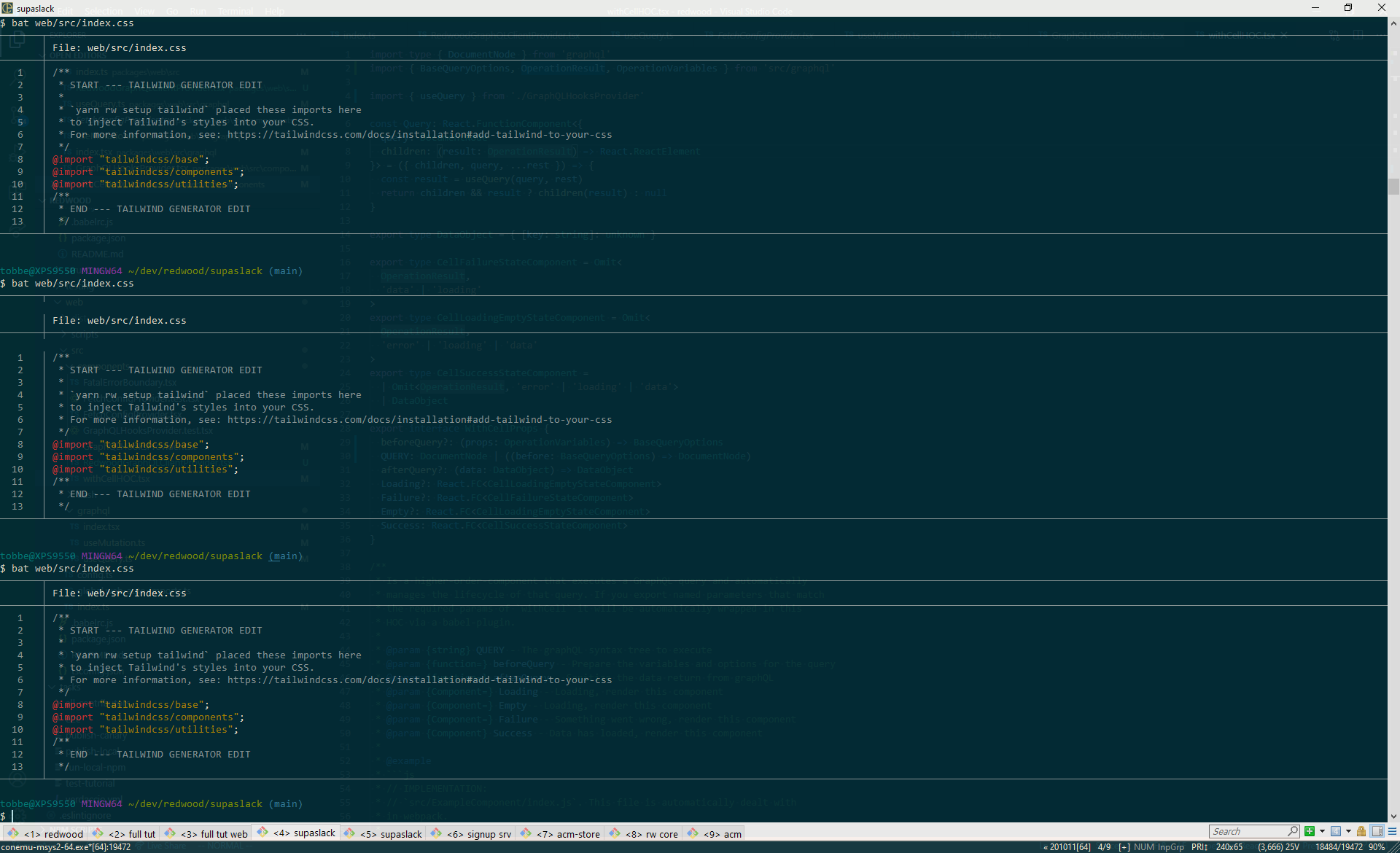Click the NUM status indicator
Screen dimensions: 1400x853
coord(1144,846)
